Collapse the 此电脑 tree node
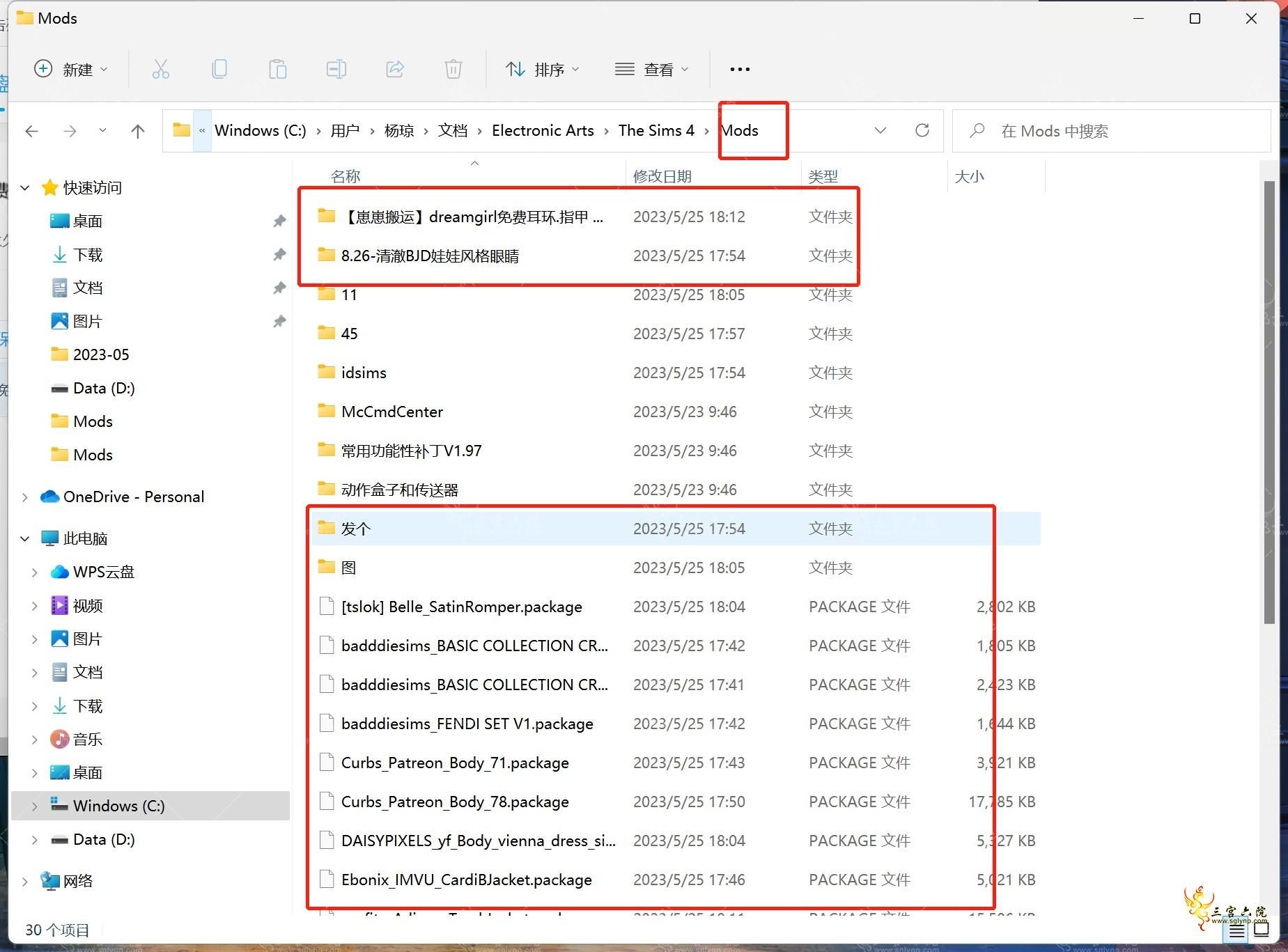This screenshot has height=952, width=1288. 25,538
